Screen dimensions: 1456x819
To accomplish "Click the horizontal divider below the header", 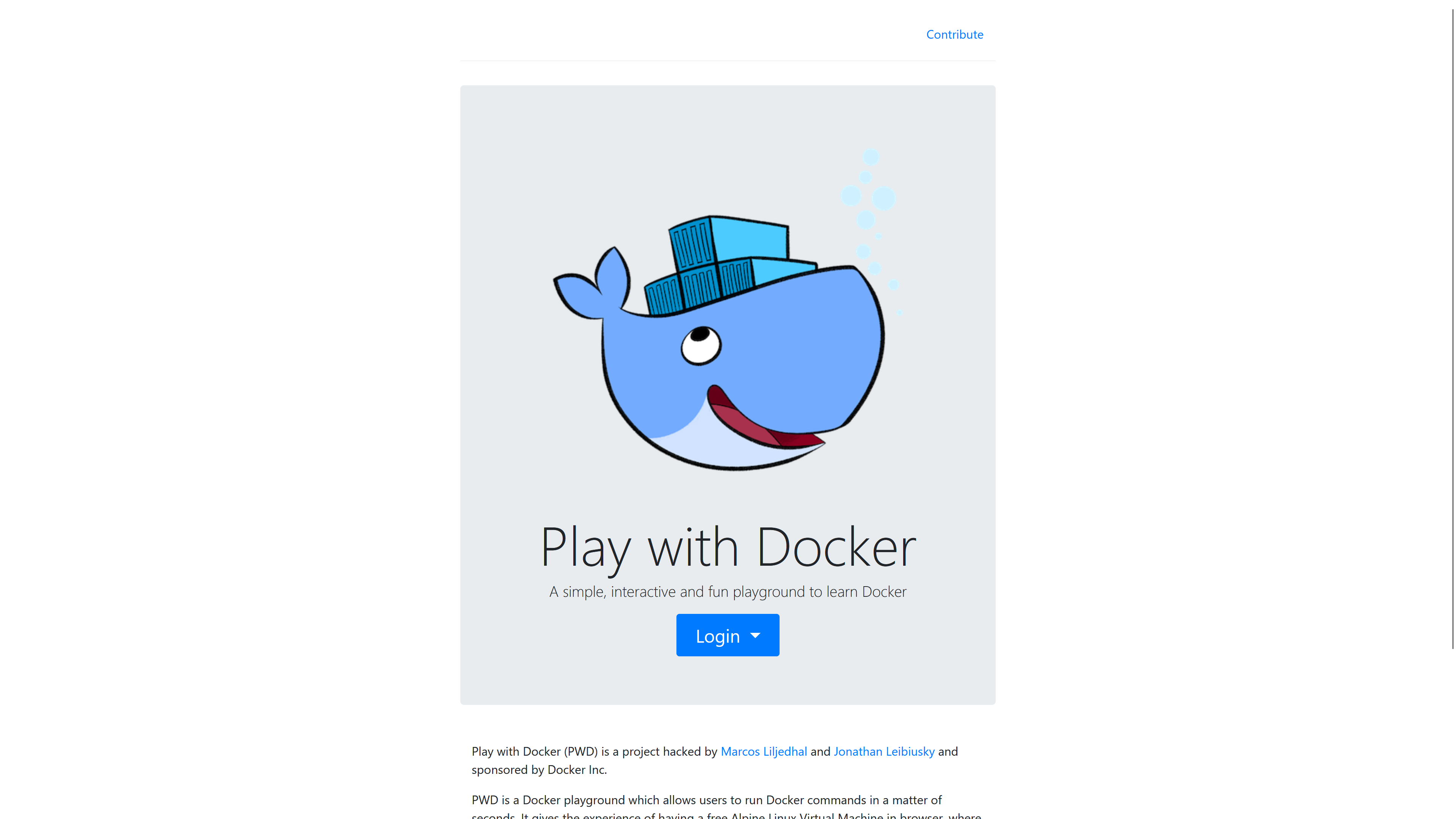I will coord(728,61).
